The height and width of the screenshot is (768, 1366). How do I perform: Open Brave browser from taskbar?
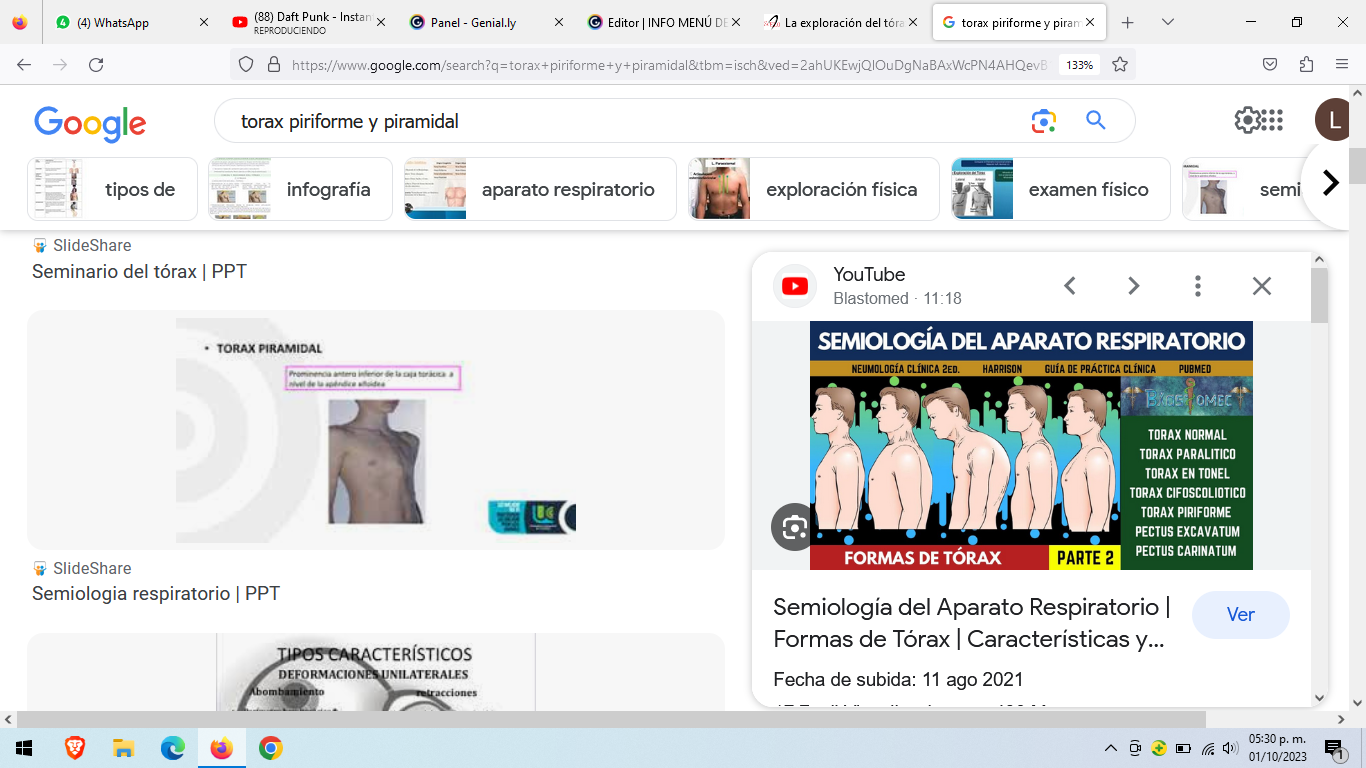click(x=74, y=748)
